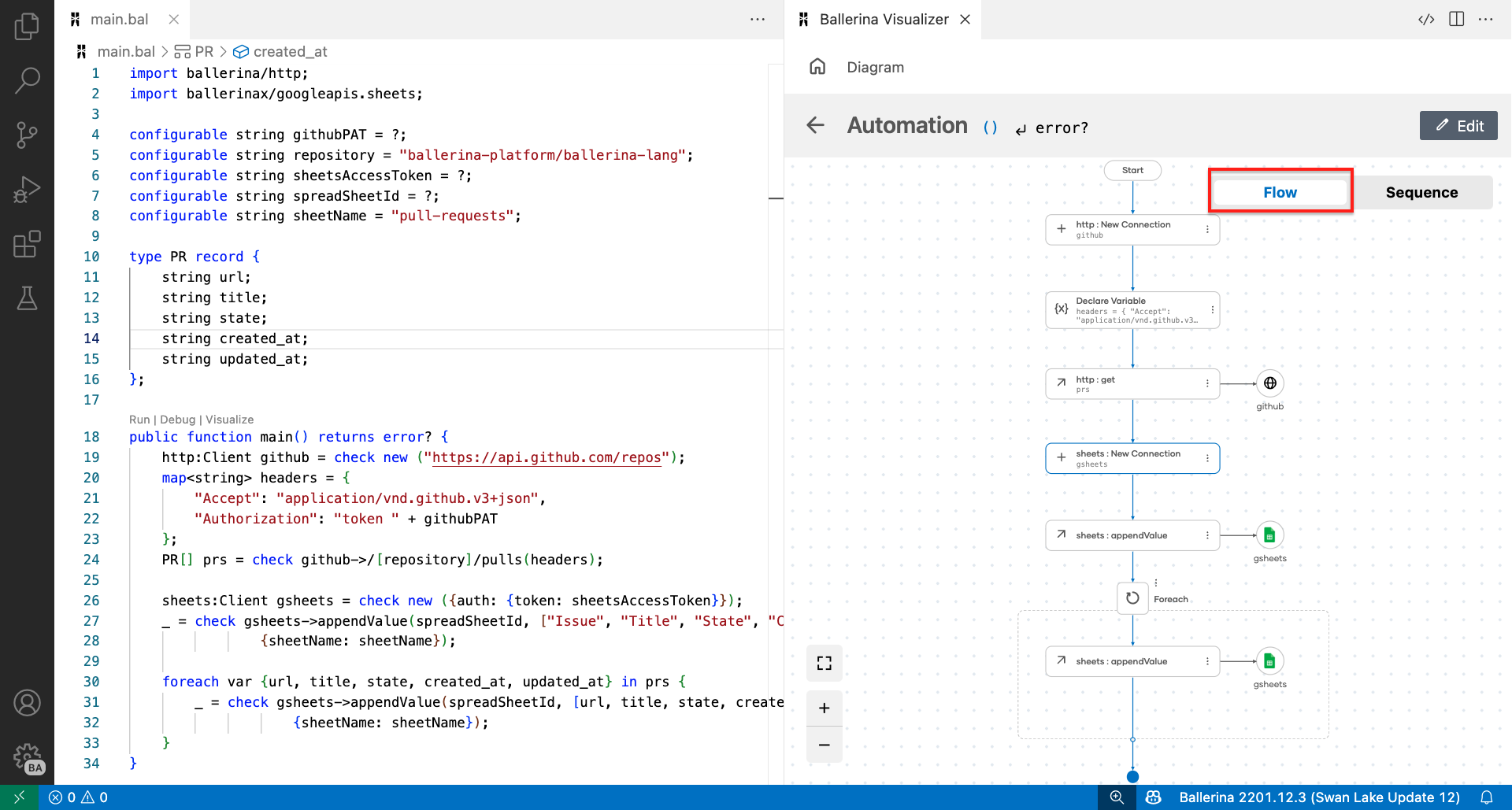Open options menu of first sheets appendValue node
1512x810 pixels.
pos(1207,535)
